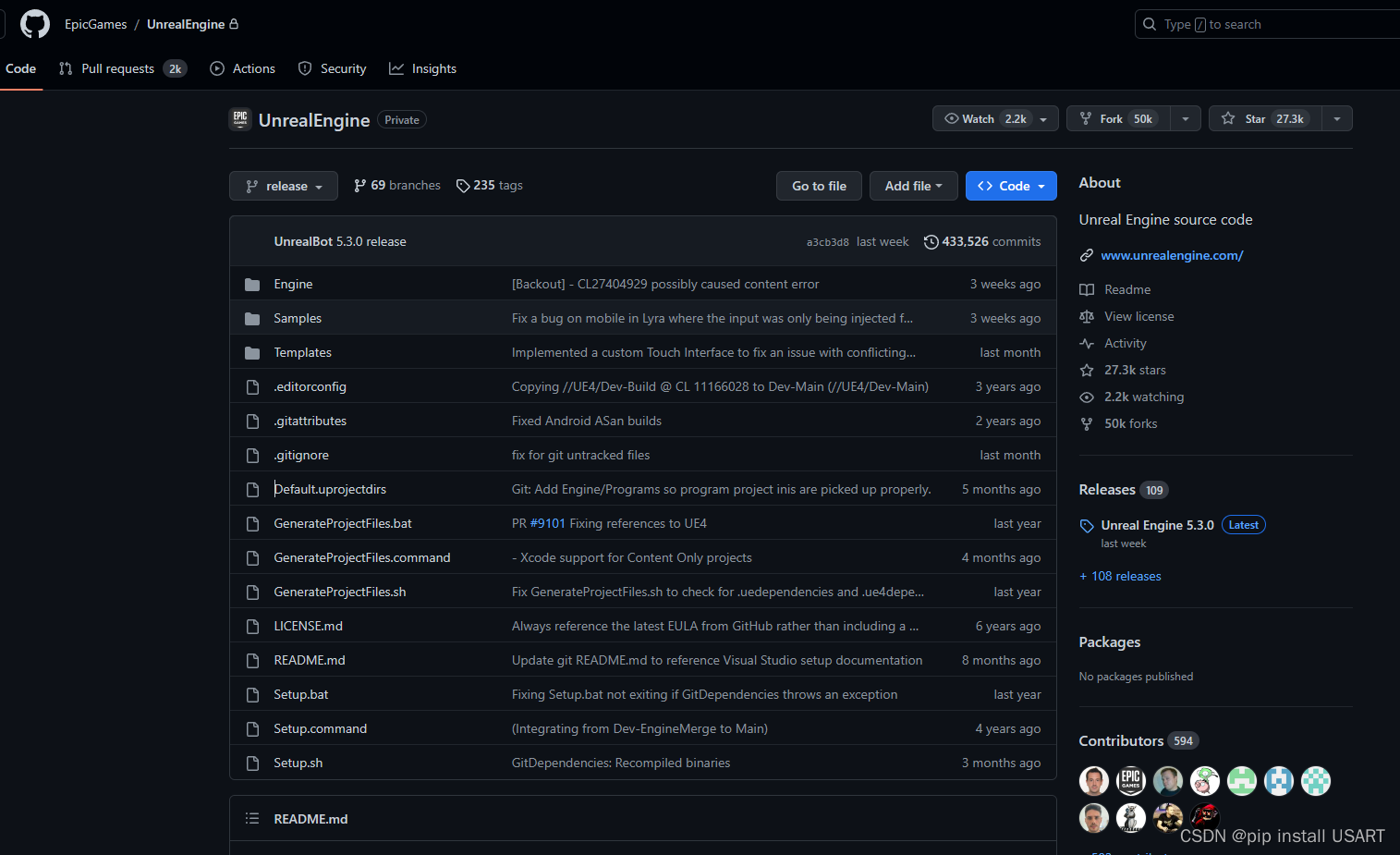Viewport: 1400px width, 855px height.
Task: Click the star icon beside 27.3k stars
Action: click(x=1087, y=371)
